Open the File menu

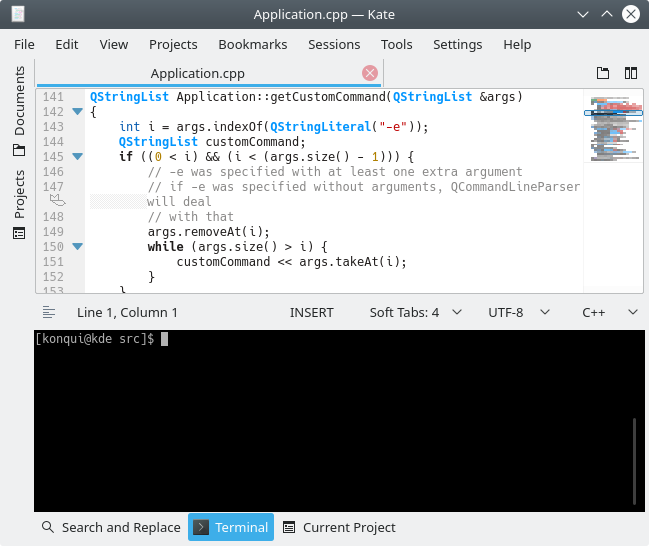[24, 45]
